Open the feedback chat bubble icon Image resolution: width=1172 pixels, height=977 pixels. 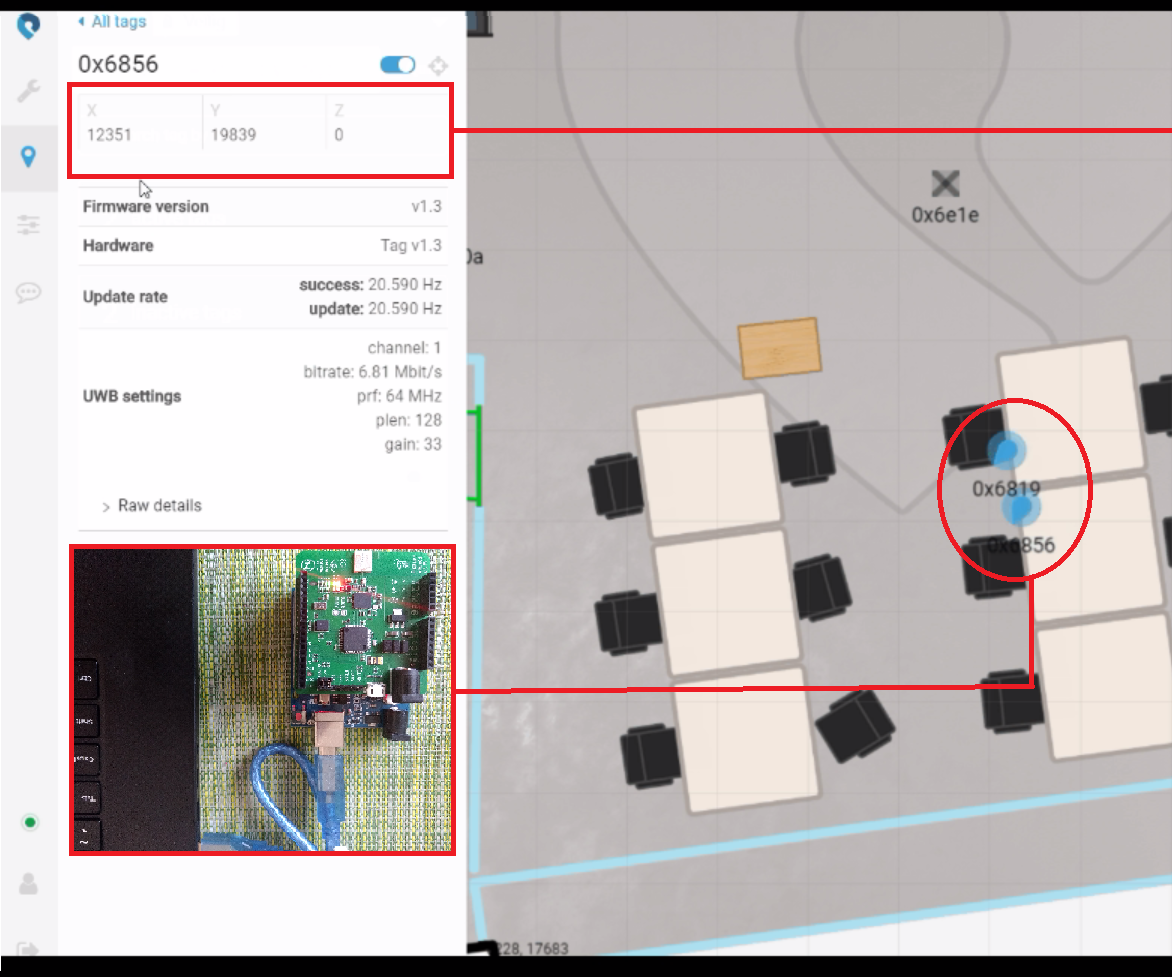(28, 292)
